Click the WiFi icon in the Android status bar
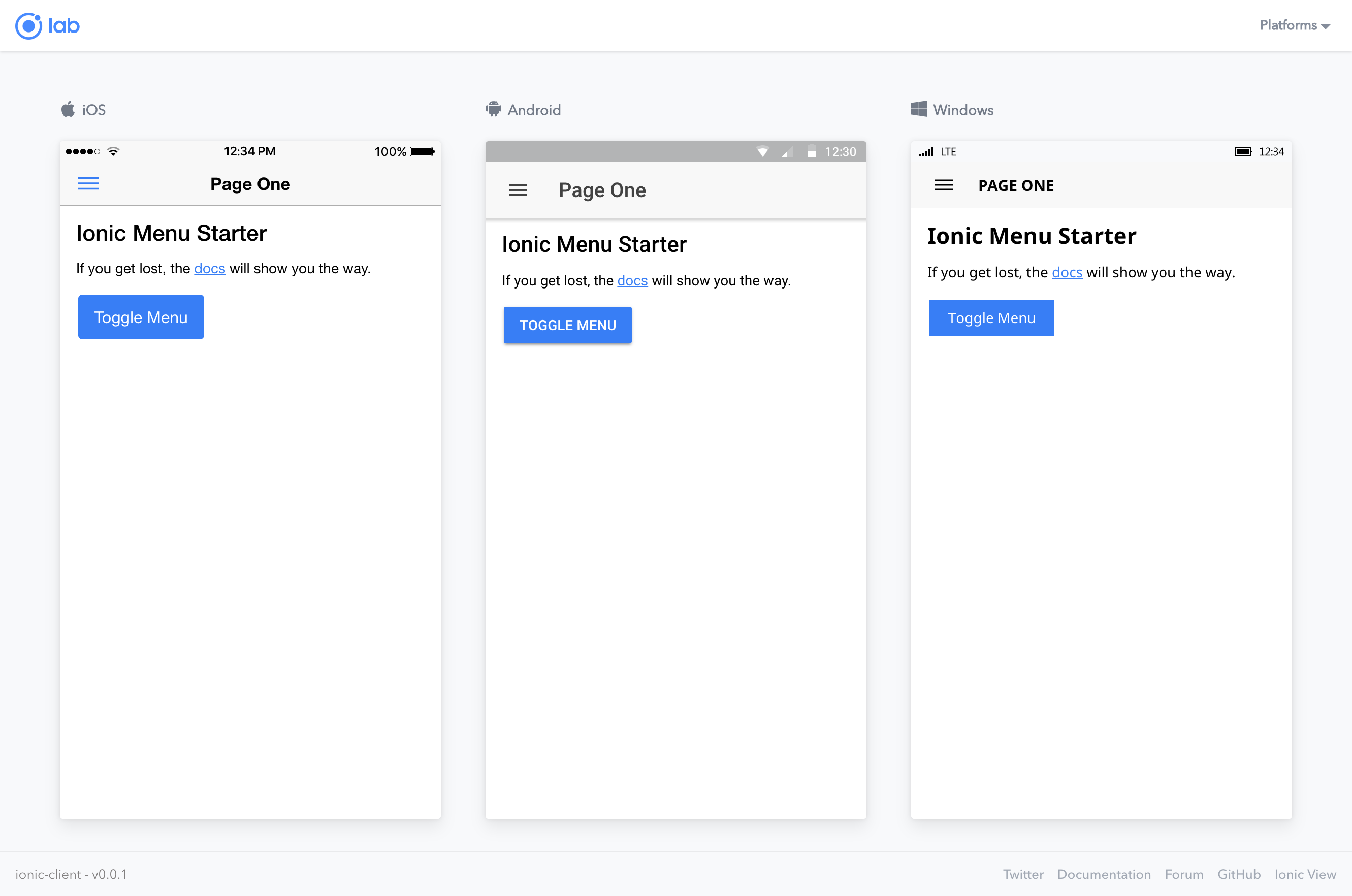Viewport: 1352px width, 896px height. 763,152
